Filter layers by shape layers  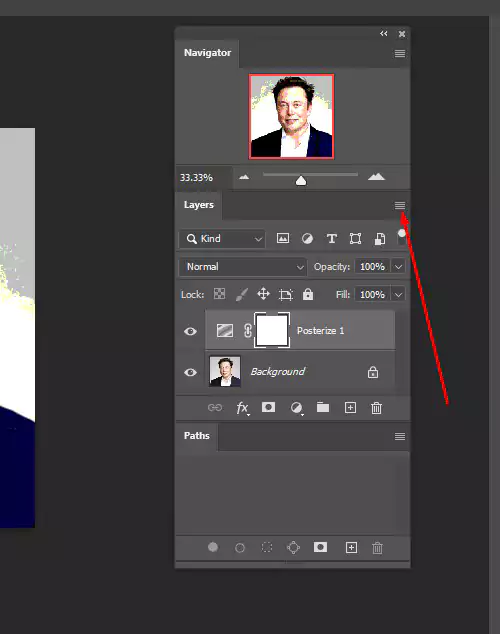pos(355,239)
